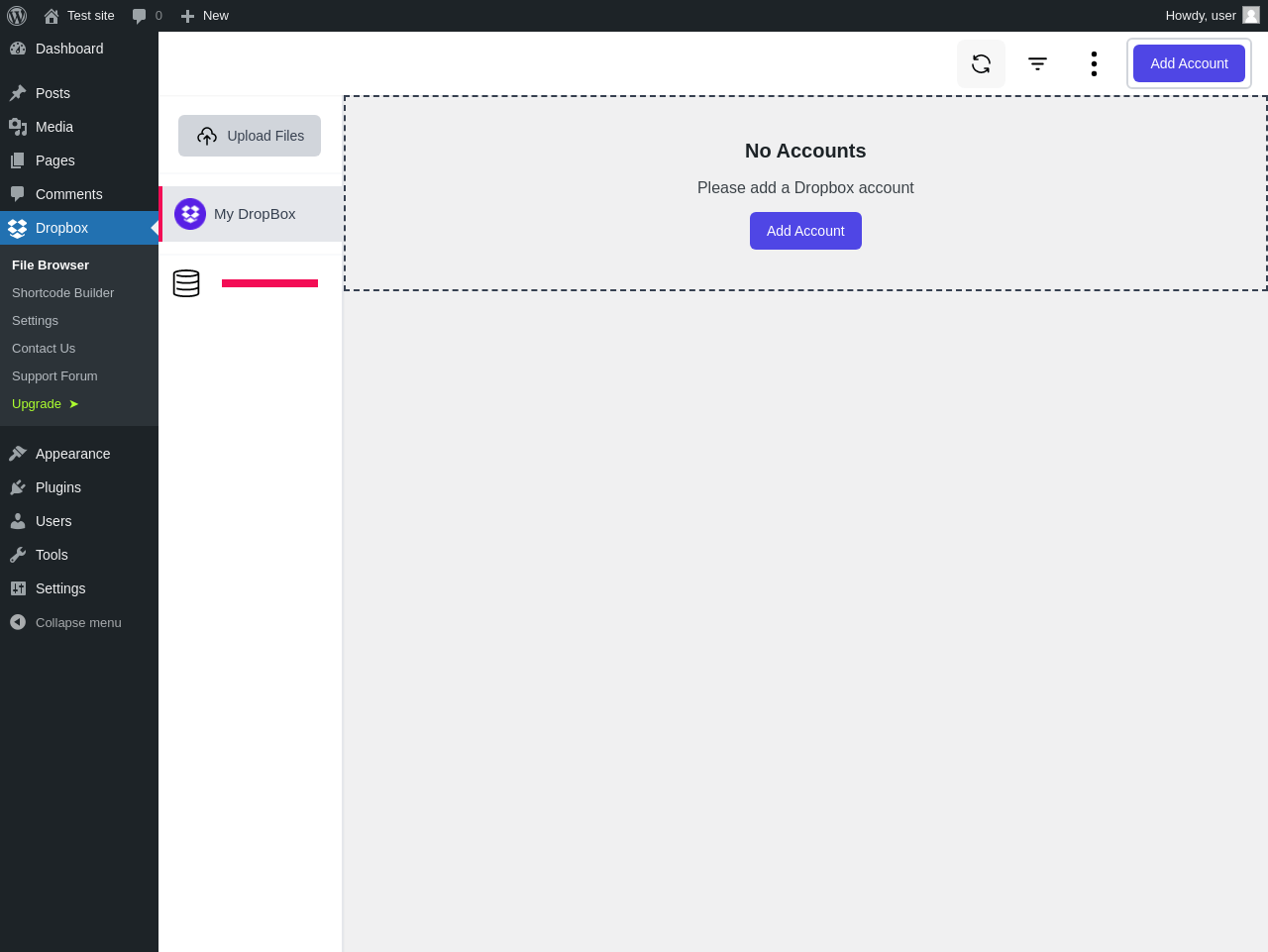Screen dimensions: 1268x952
Task: Open the Media library menu
Action: click(79, 127)
